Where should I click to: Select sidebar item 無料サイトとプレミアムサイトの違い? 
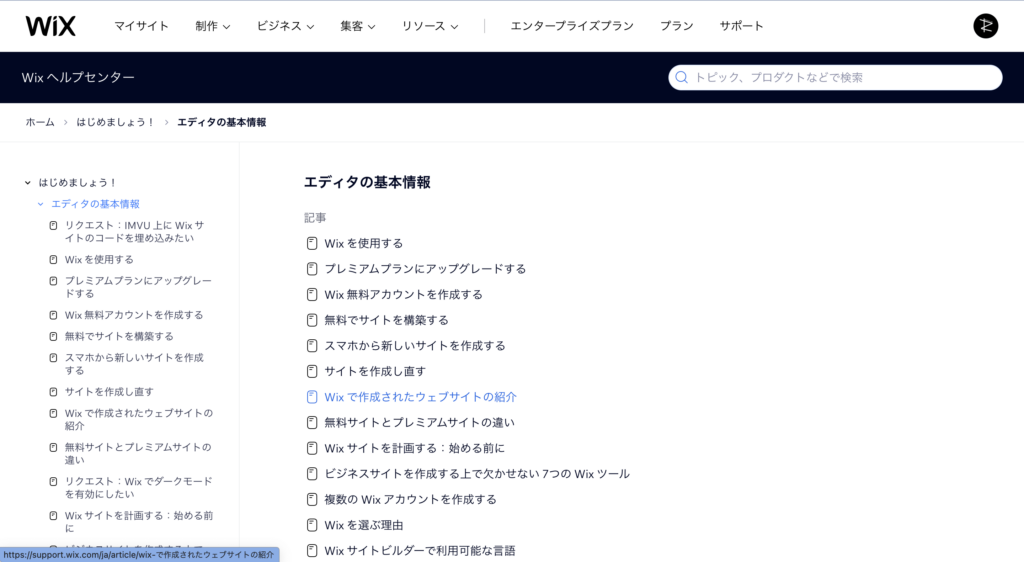(x=138, y=454)
